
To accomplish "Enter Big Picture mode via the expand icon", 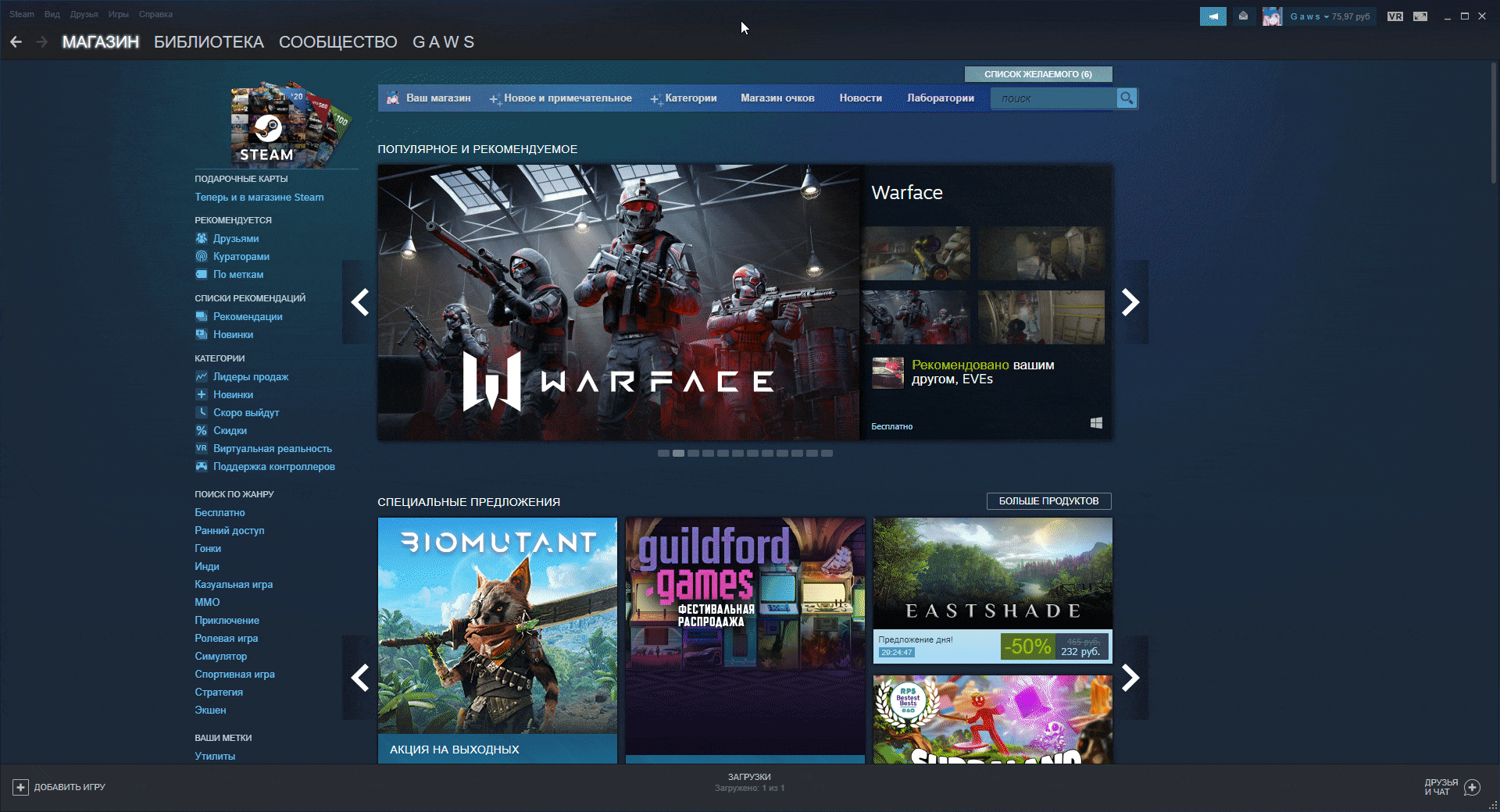I will click(x=1420, y=16).
